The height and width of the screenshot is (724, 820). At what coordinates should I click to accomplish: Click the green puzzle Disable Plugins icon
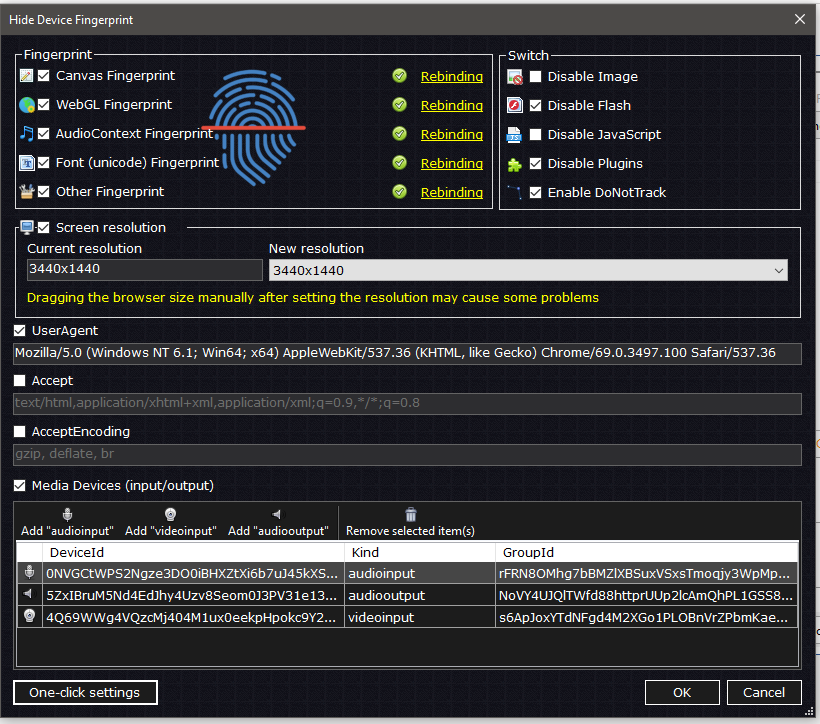point(515,163)
